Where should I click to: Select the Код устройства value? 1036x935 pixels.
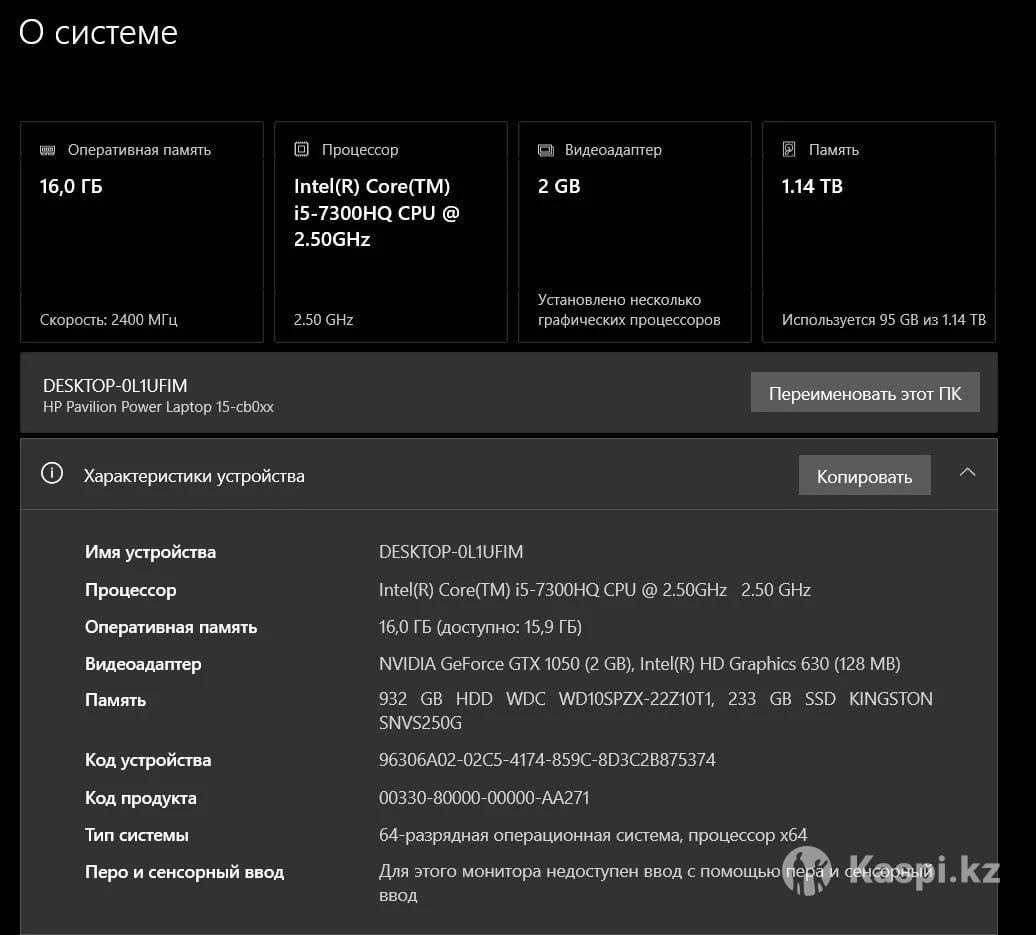(547, 760)
